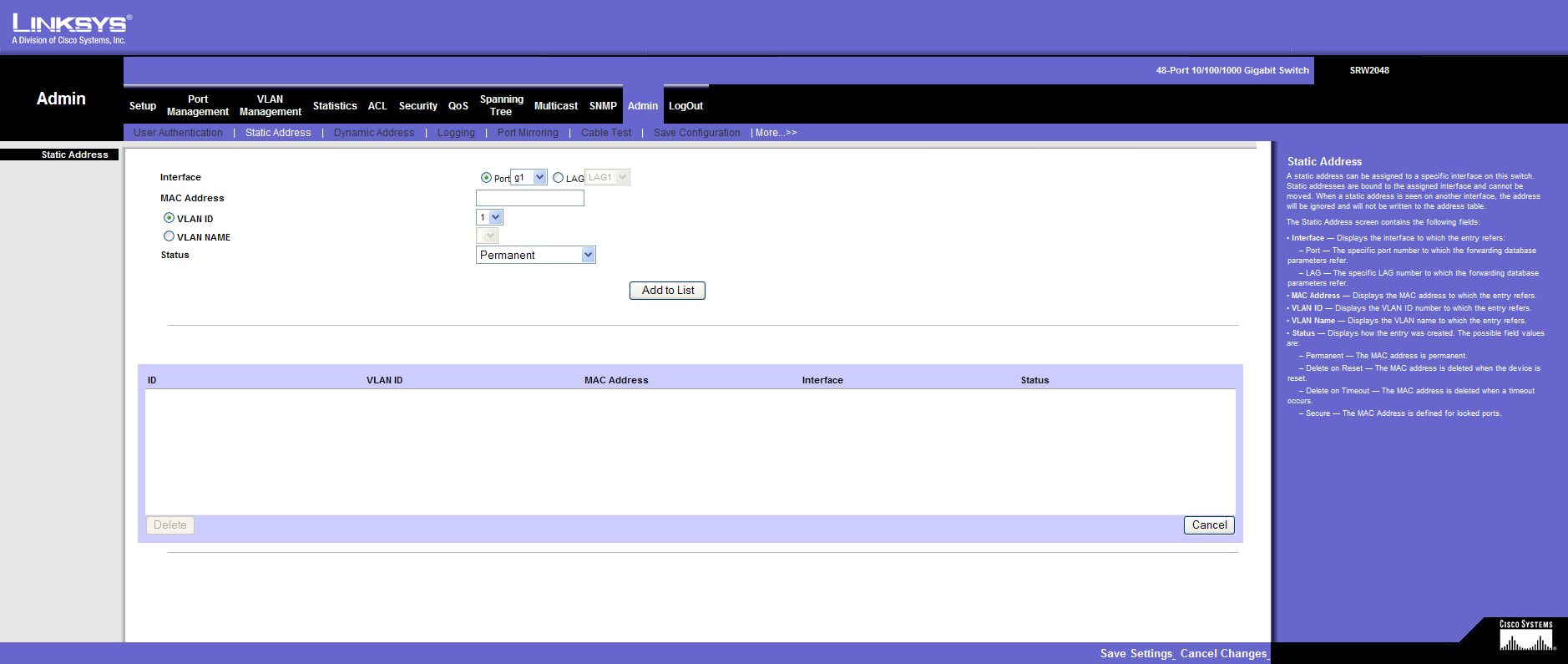Click the Save Settings link

[1136, 653]
